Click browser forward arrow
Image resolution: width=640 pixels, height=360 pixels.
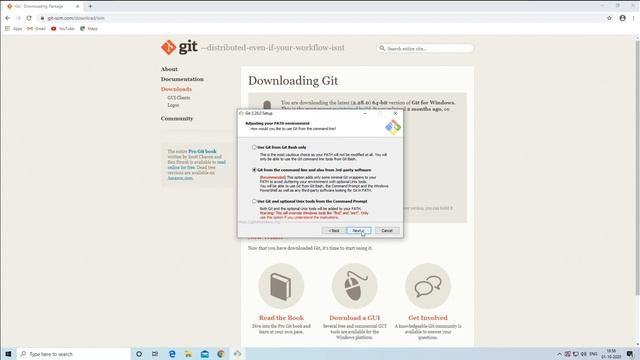point(18,18)
